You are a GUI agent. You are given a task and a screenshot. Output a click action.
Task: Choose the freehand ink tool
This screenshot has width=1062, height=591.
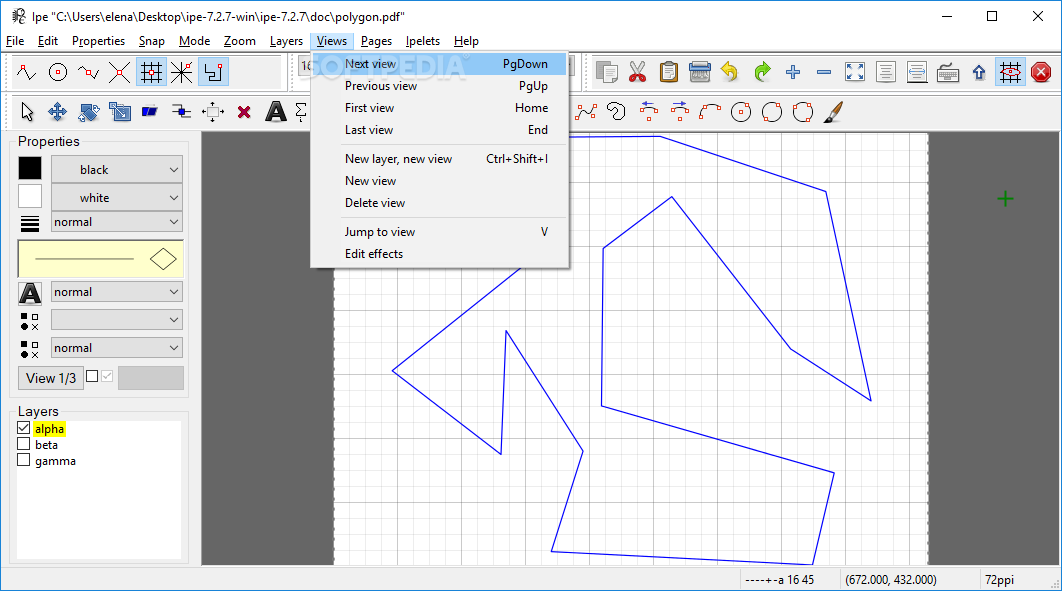click(616, 112)
